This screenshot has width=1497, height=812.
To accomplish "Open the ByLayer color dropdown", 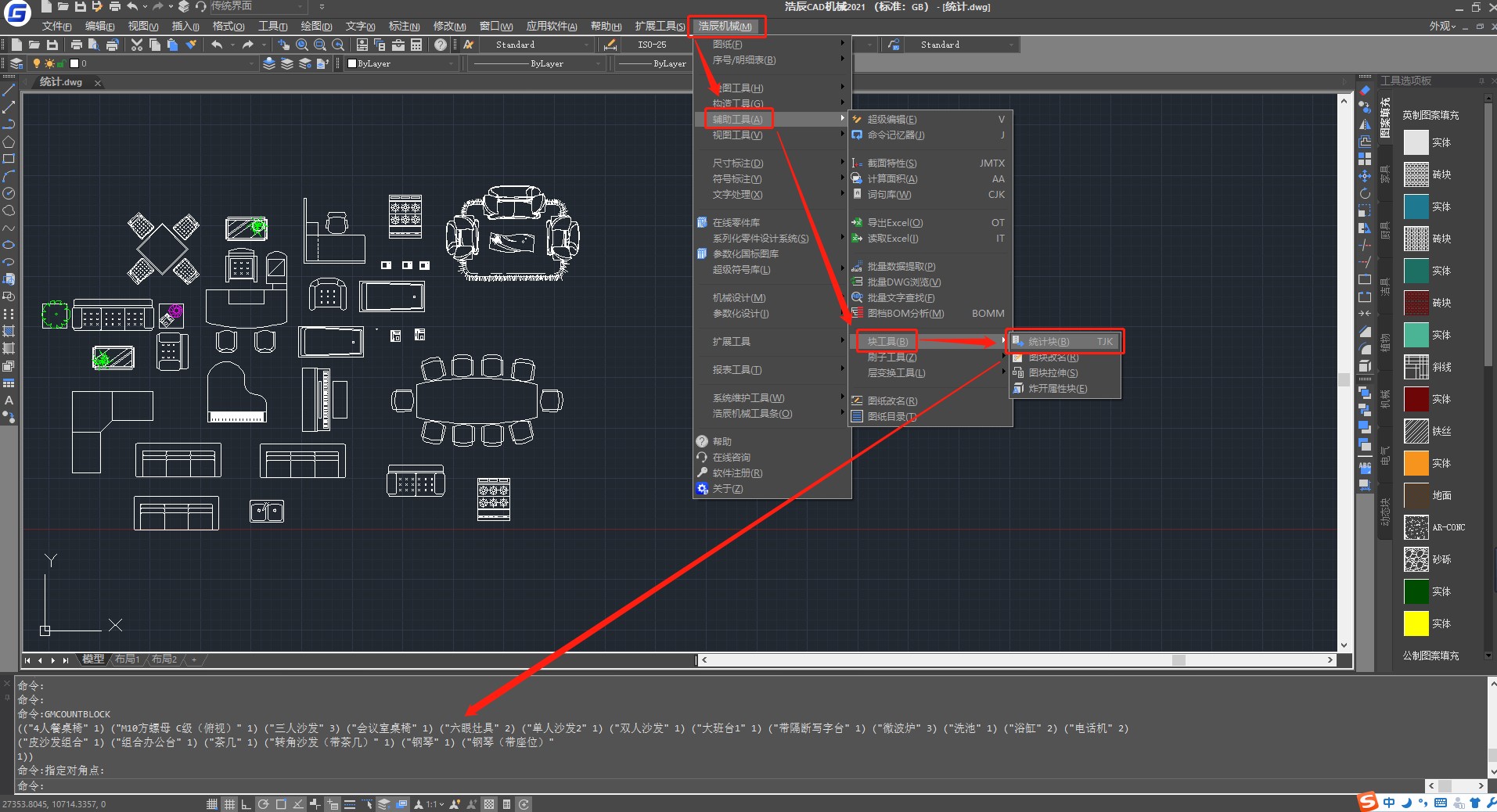I will point(401,63).
